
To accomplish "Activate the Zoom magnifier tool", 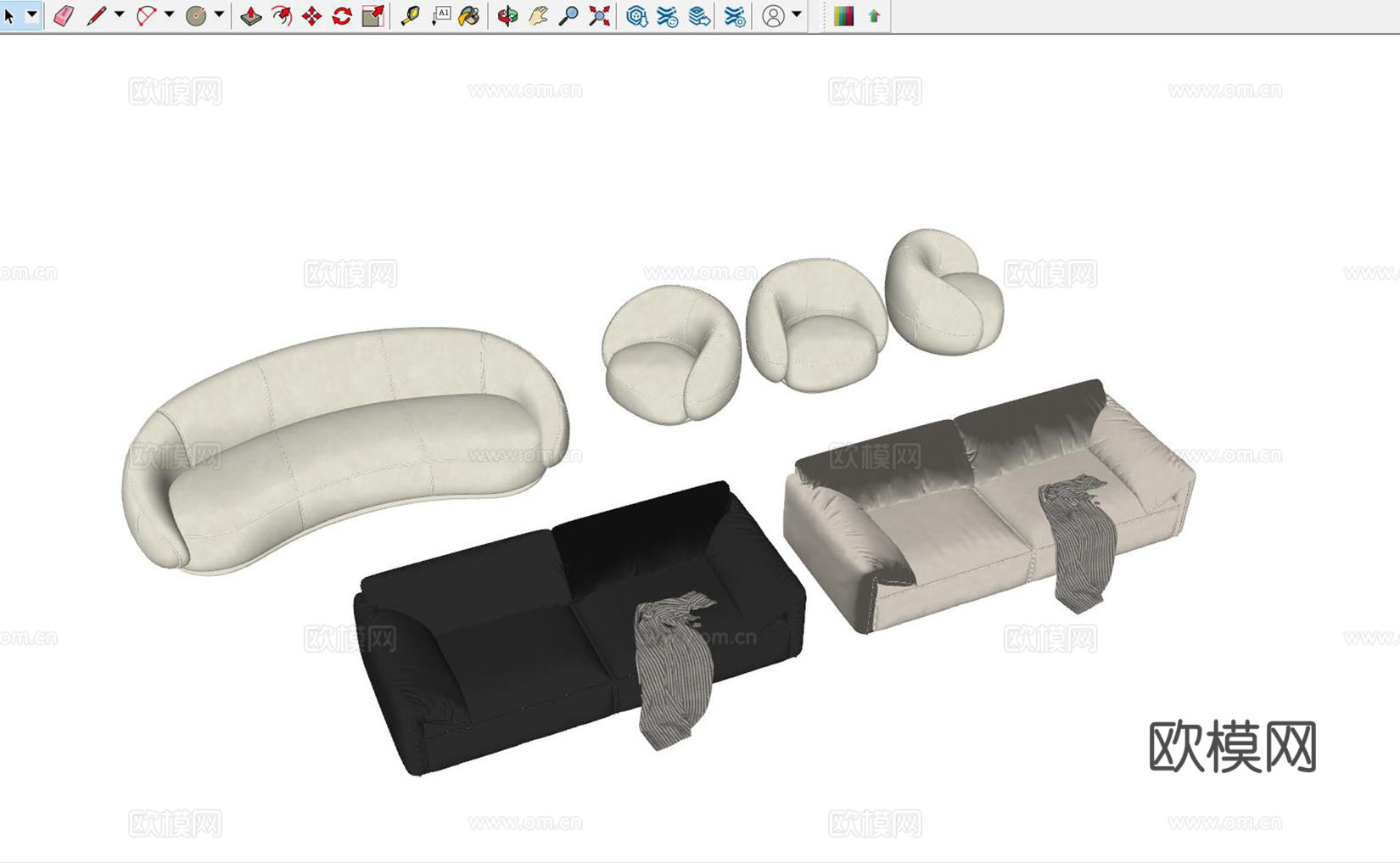I will (568, 15).
